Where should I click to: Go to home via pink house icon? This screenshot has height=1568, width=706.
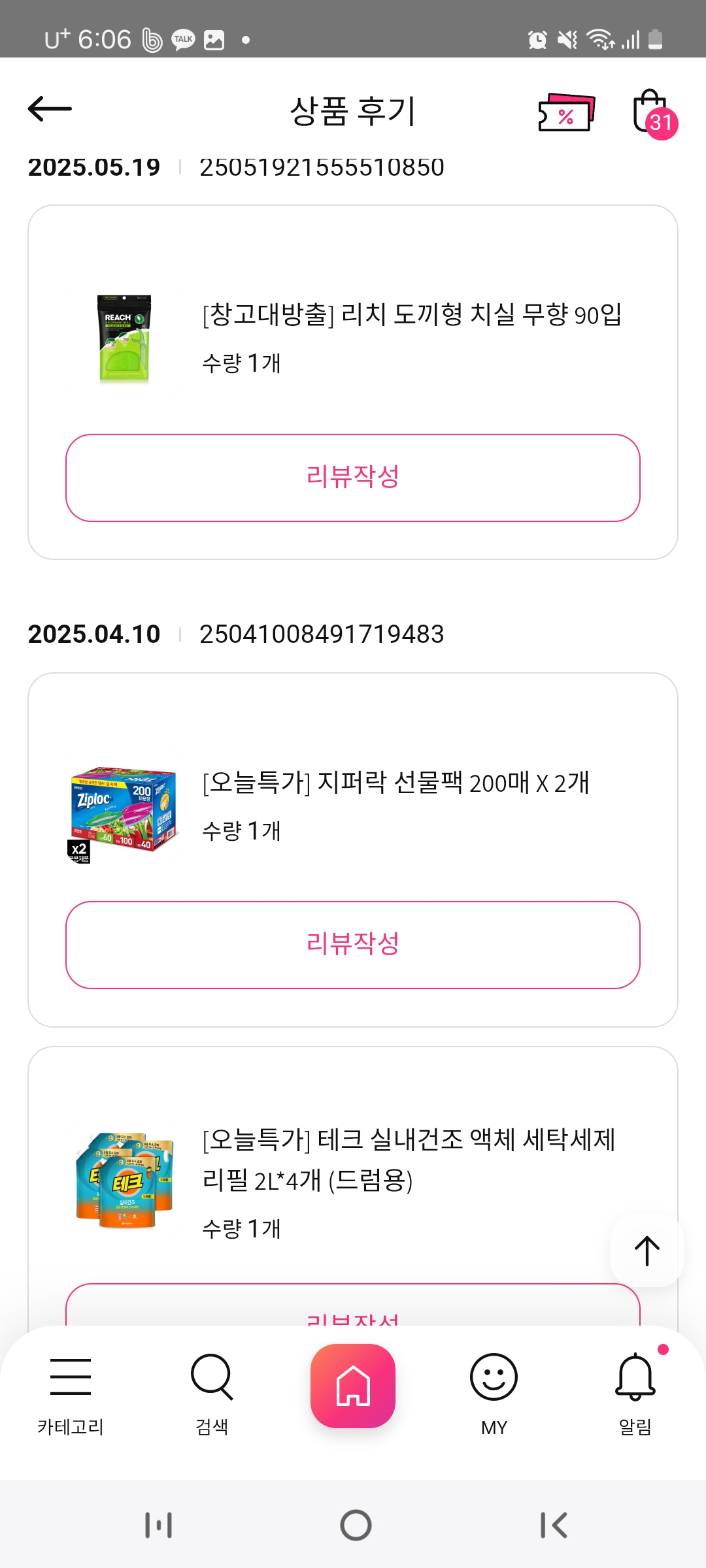[x=353, y=1385]
